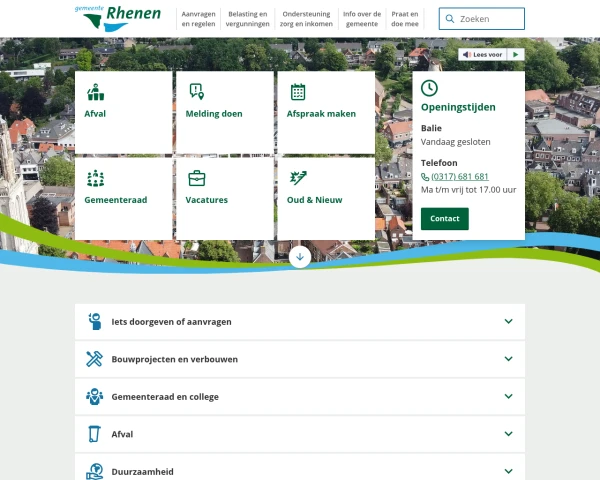Select the Afspraak maken calendar icon

pyautogui.click(x=298, y=92)
